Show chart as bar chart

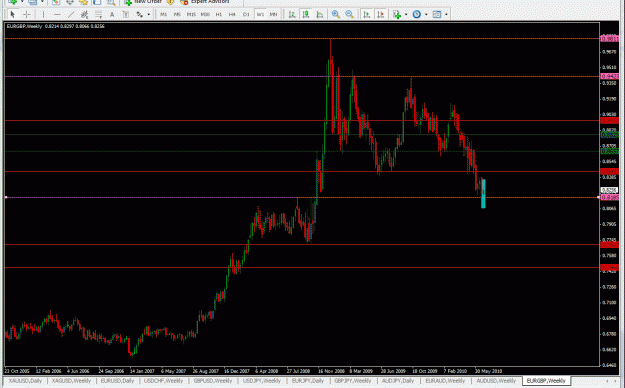pos(292,14)
